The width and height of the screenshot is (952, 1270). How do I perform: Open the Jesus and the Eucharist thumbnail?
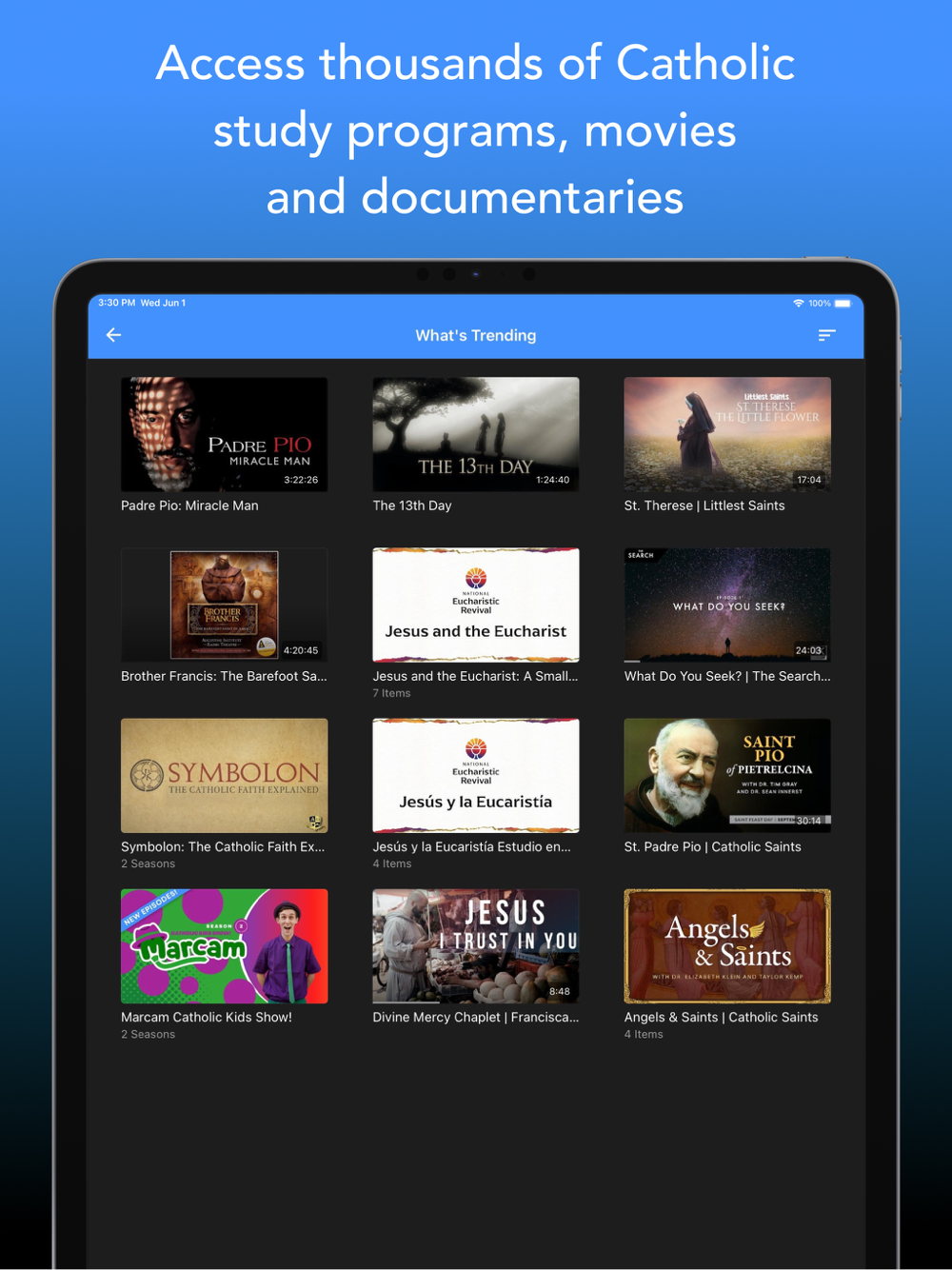click(475, 605)
